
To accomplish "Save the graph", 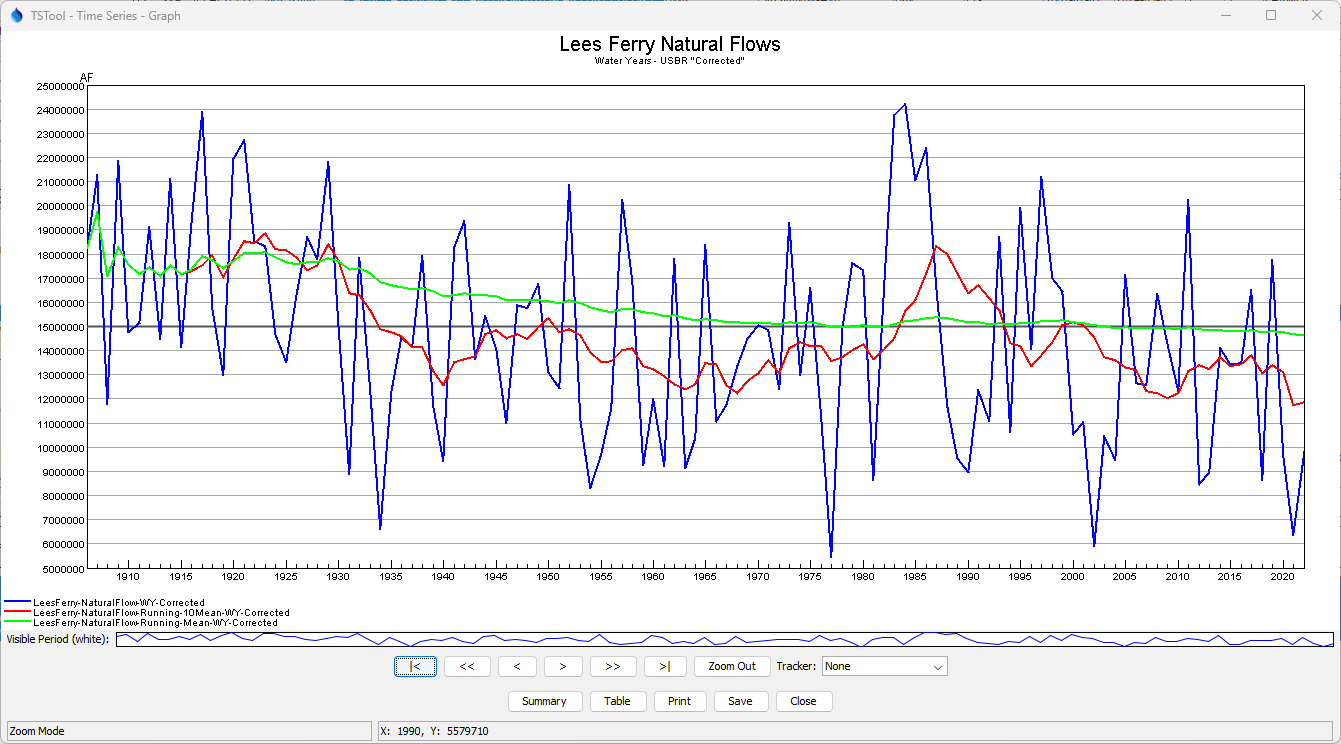I will click(x=740, y=701).
